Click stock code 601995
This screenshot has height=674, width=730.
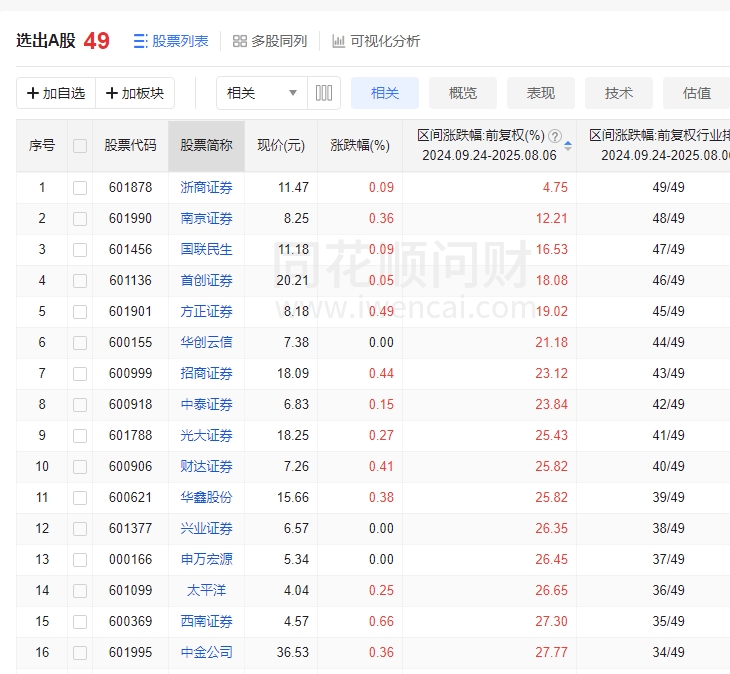pos(130,653)
